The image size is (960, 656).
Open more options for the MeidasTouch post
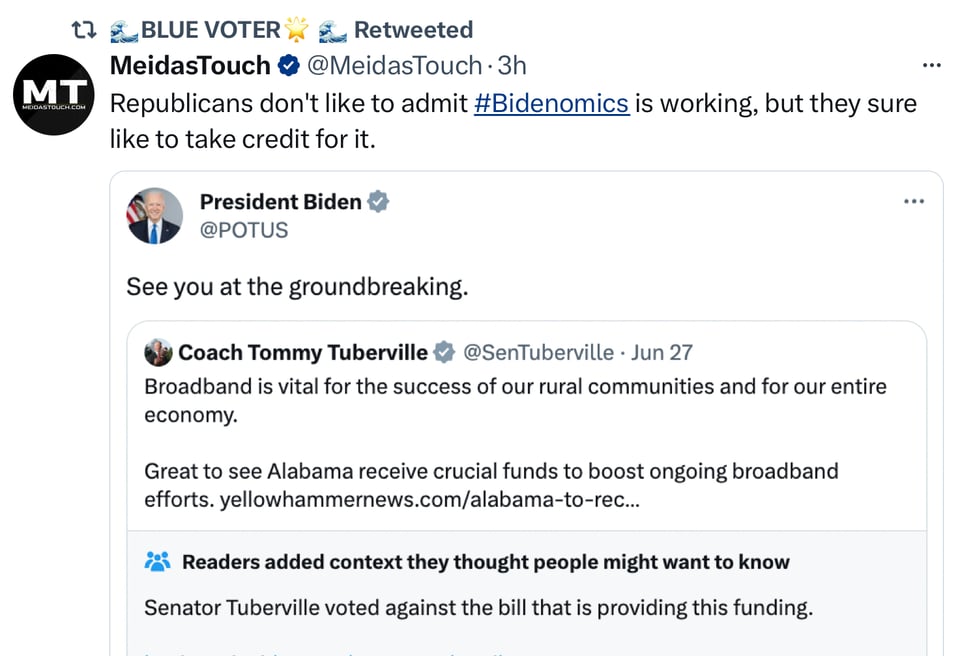(x=932, y=66)
